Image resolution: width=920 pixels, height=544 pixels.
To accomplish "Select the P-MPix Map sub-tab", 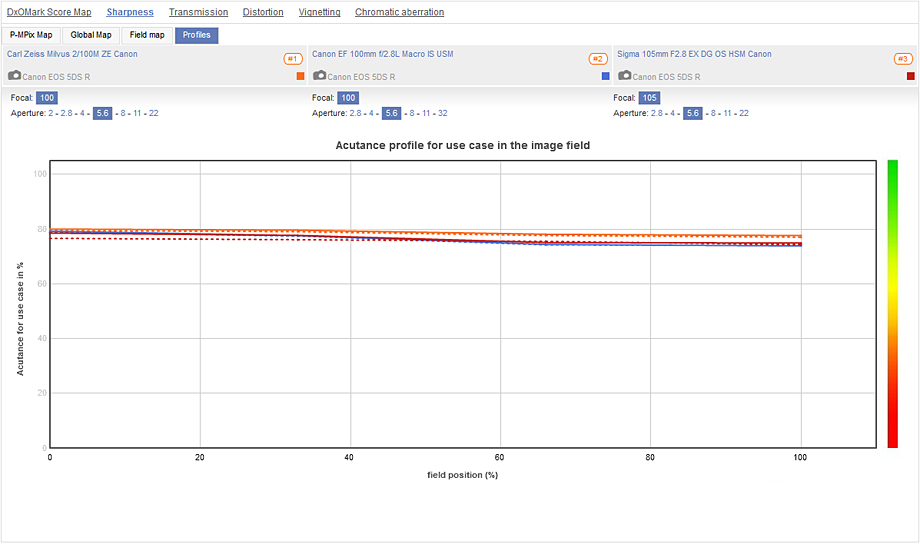I will click(x=31, y=35).
